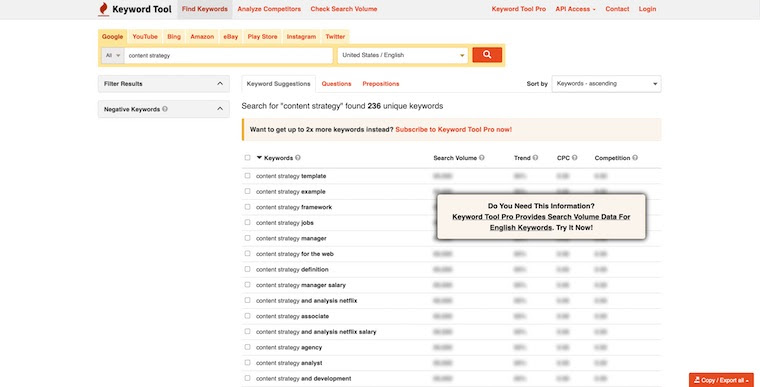
Task: Click Subscribe to Keyword Tool Pro now link
Action: tap(454, 129)
